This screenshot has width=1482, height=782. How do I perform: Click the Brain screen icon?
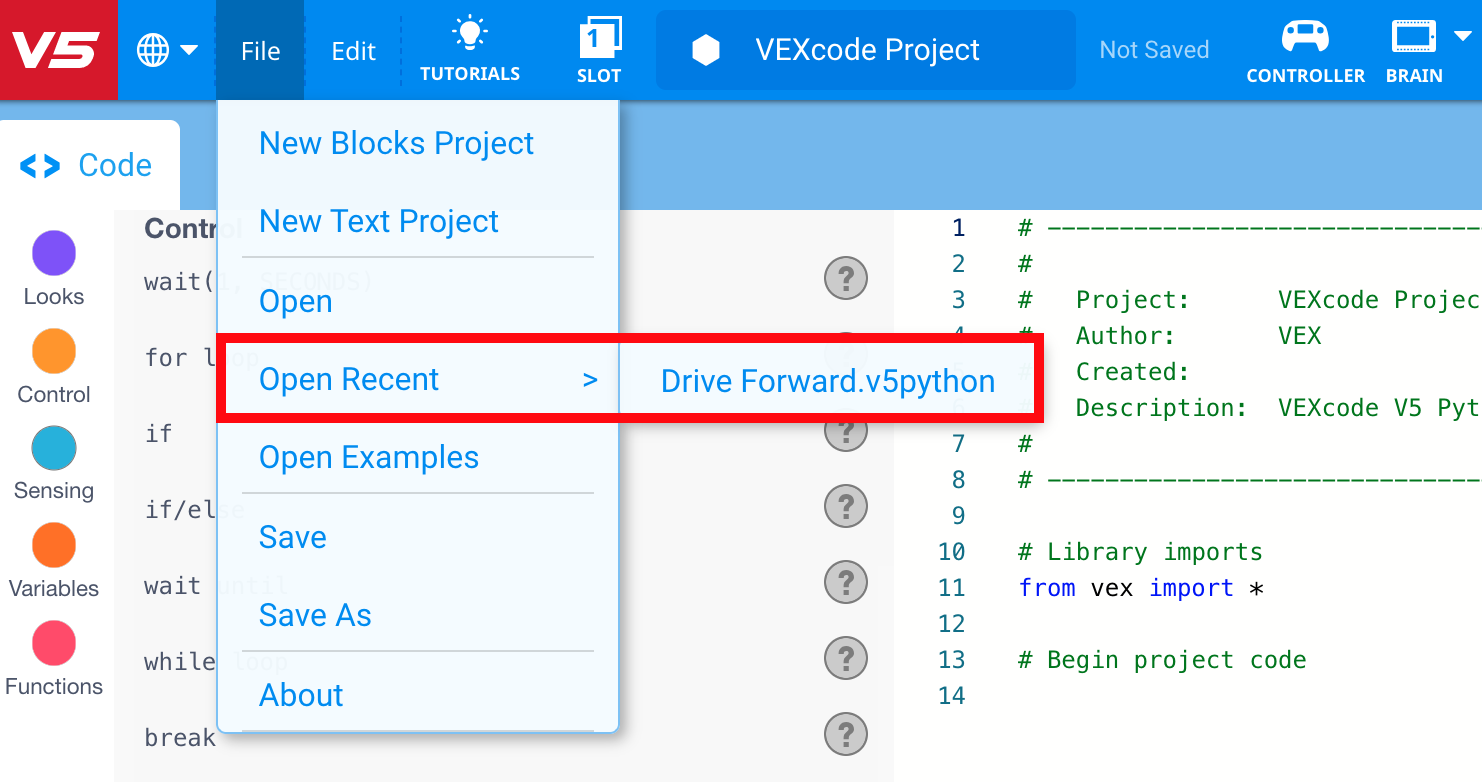[1413, 38]
